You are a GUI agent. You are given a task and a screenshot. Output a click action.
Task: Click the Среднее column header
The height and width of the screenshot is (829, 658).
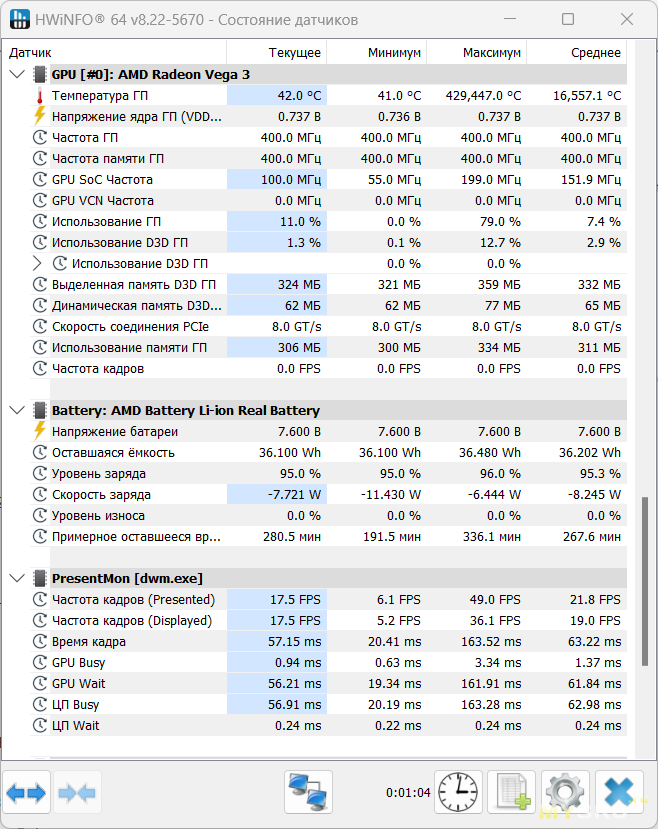click(577, 53)
